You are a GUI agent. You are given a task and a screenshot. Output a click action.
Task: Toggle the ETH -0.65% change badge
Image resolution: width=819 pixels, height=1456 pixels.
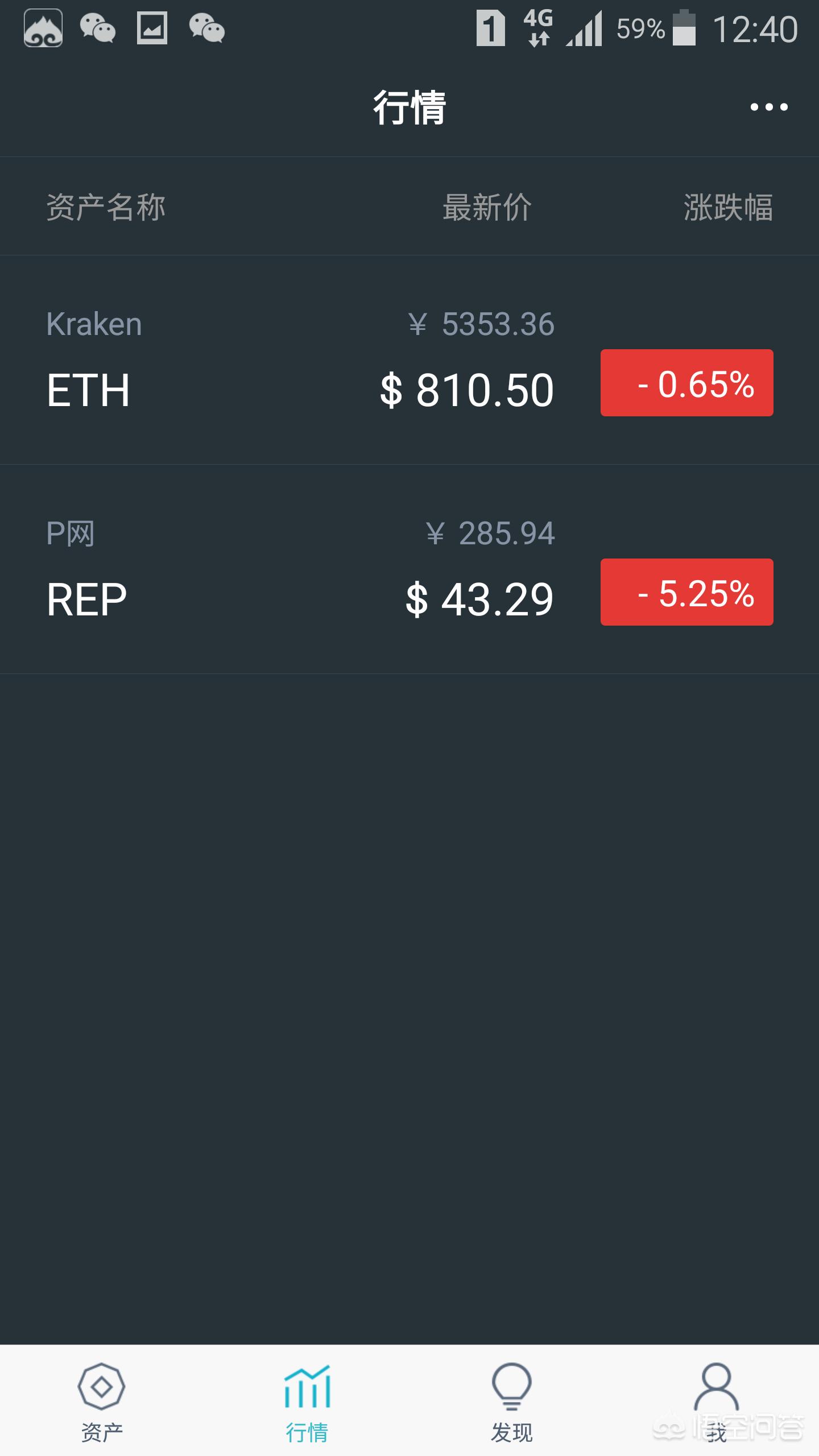[x=686, y=383]
